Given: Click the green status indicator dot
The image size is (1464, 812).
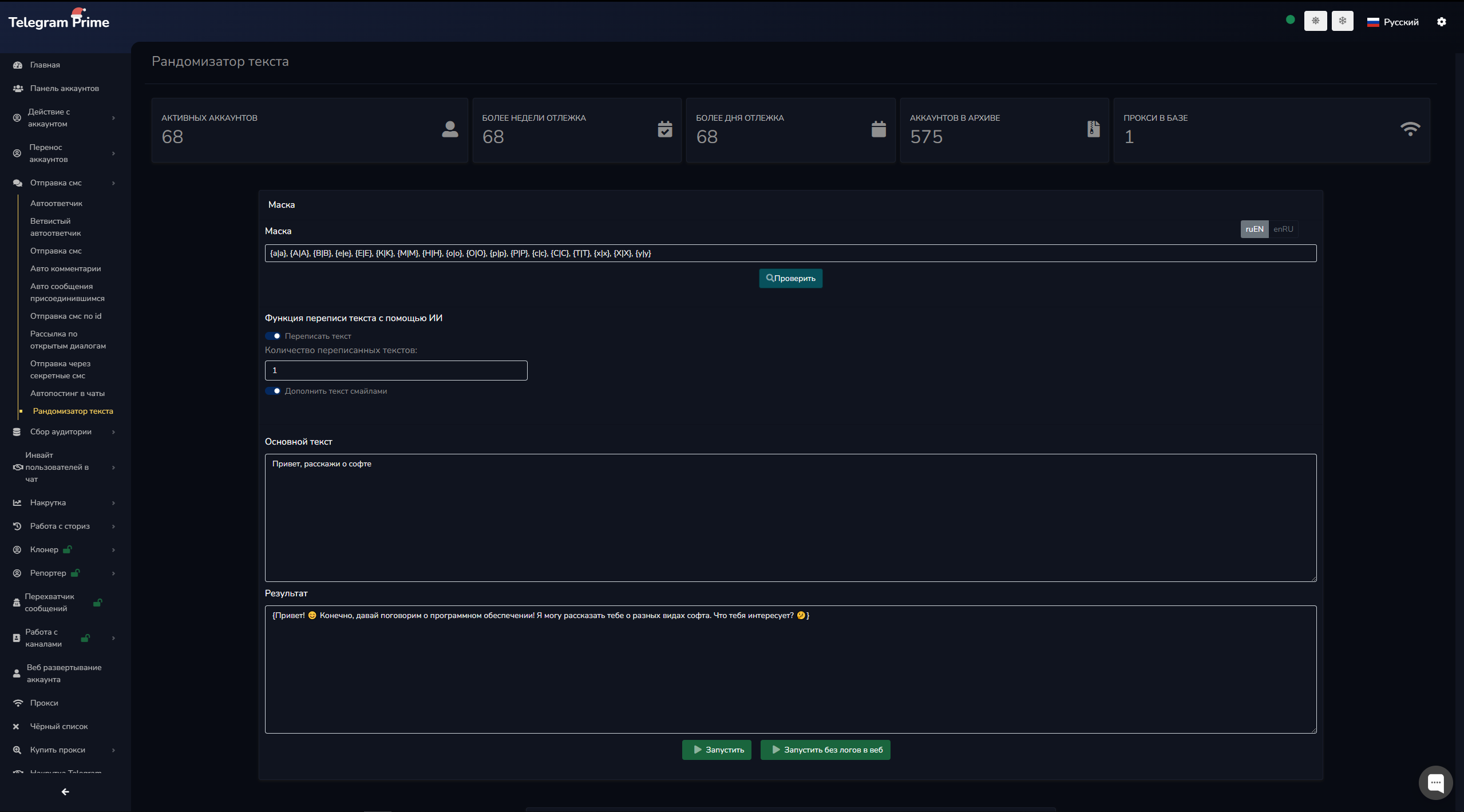Looking at the screenshot, I should (1290, 20).
